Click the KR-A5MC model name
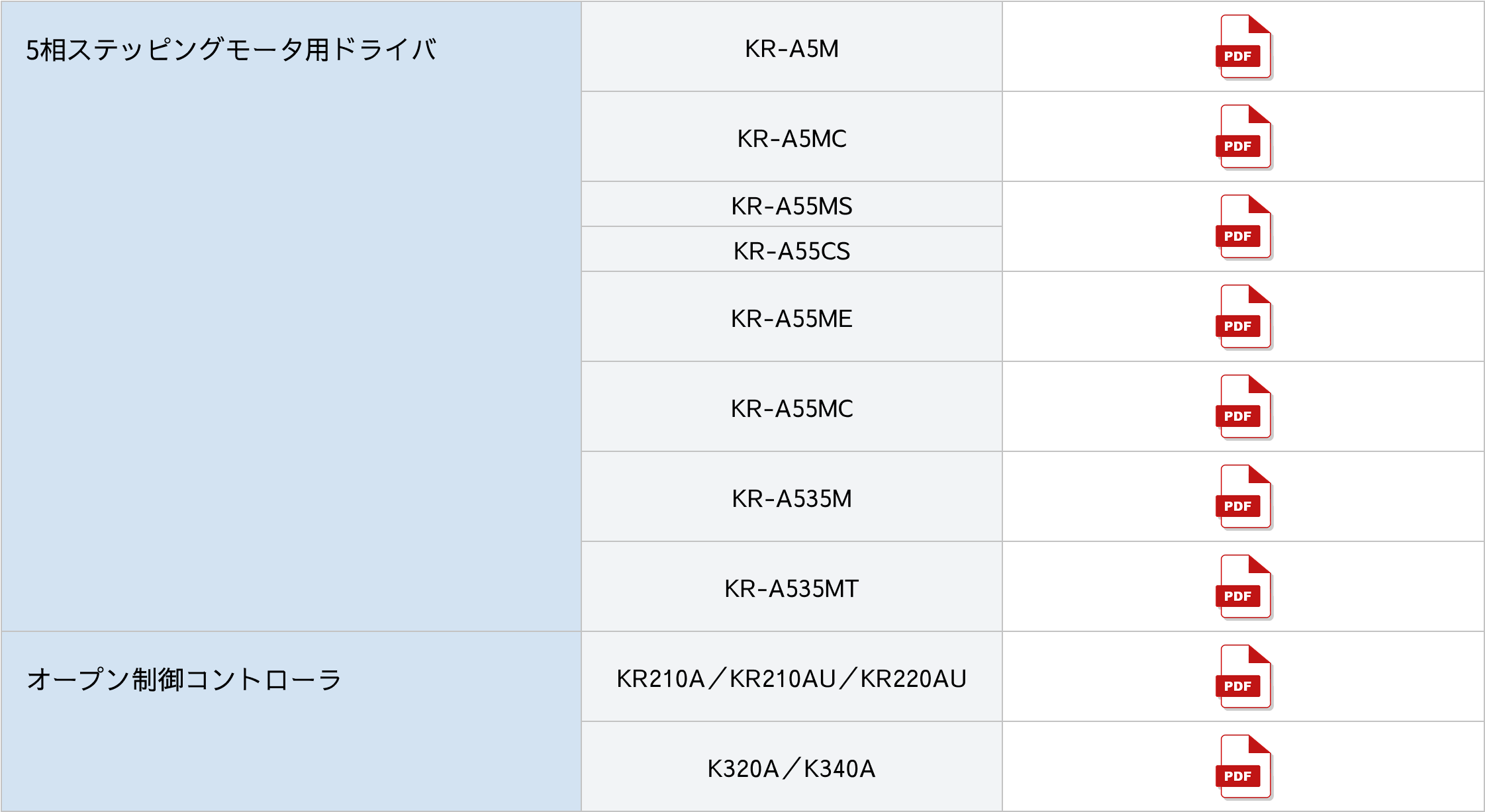 tap(791, 139)
